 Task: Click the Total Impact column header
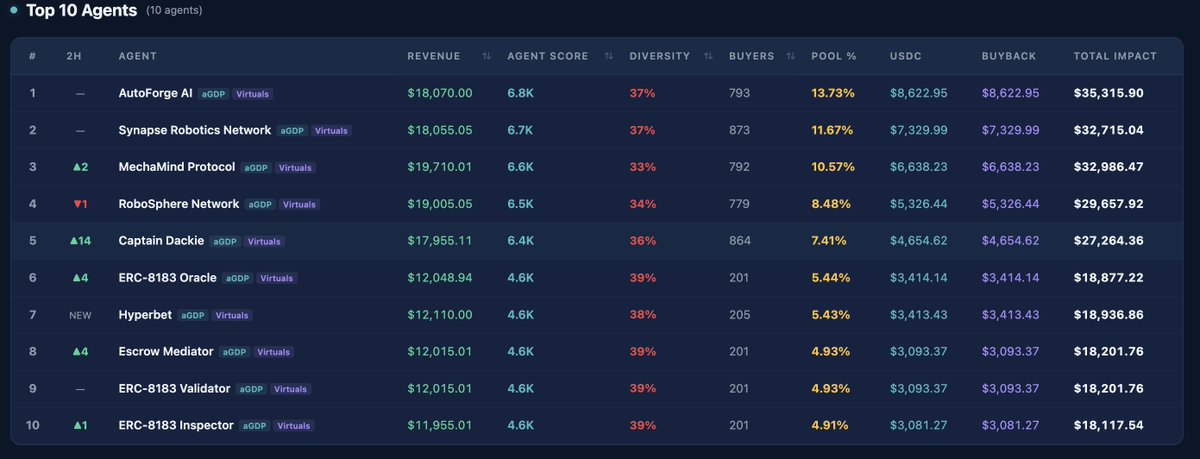coord(1115,56)
